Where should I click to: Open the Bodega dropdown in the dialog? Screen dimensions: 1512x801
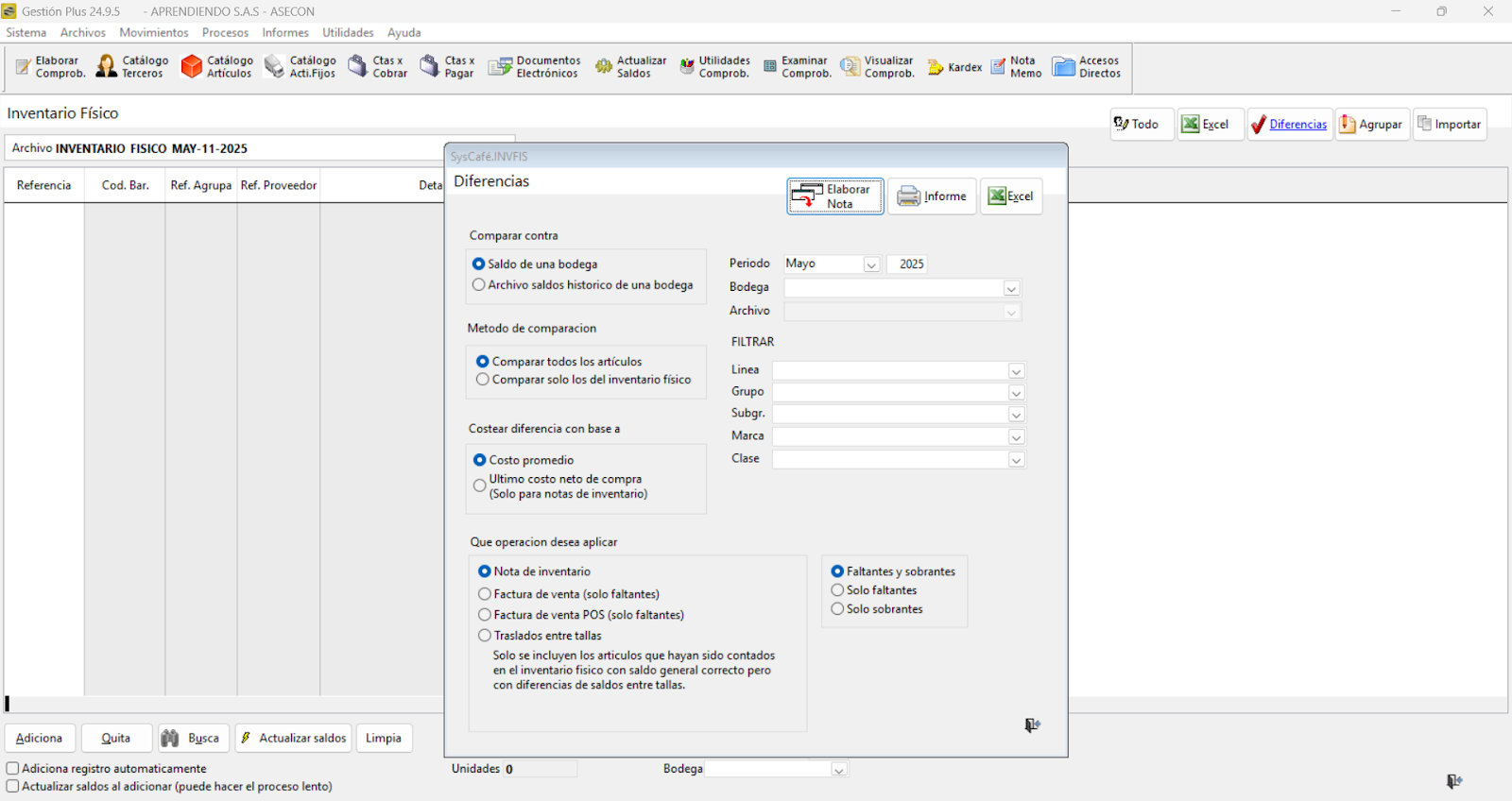point(1011,288)
